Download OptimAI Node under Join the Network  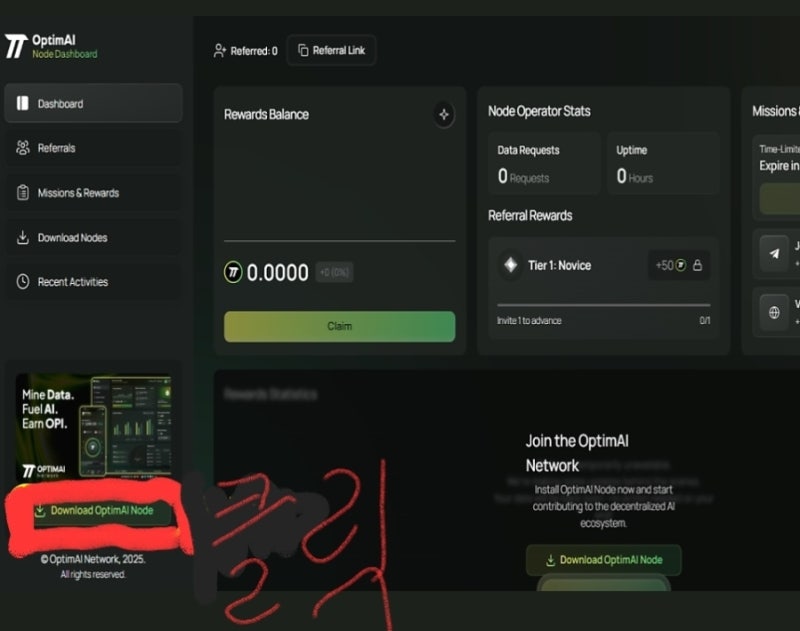[x=604, y=560]
